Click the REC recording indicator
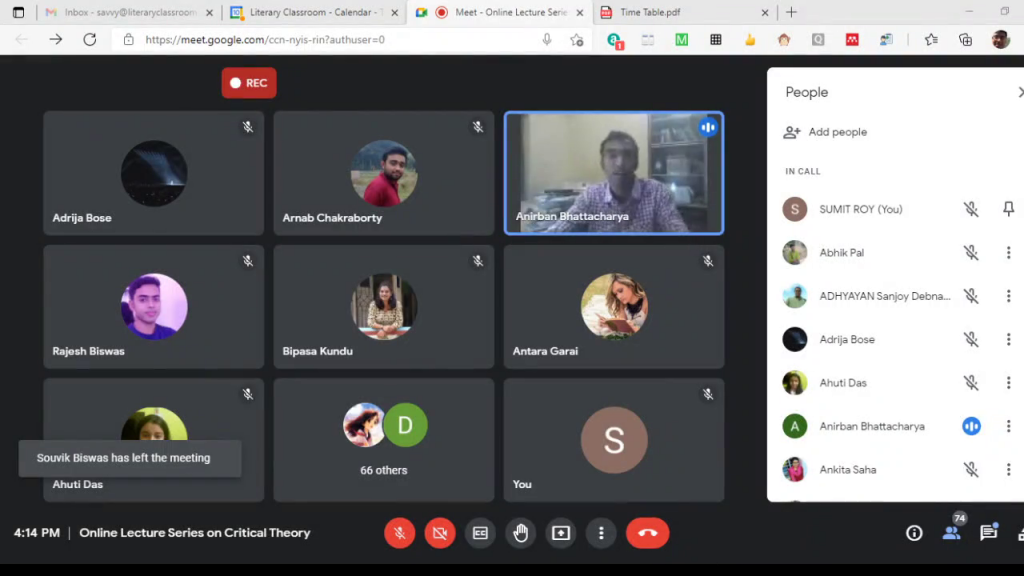 pyautogui.click(x=249, y=83)
